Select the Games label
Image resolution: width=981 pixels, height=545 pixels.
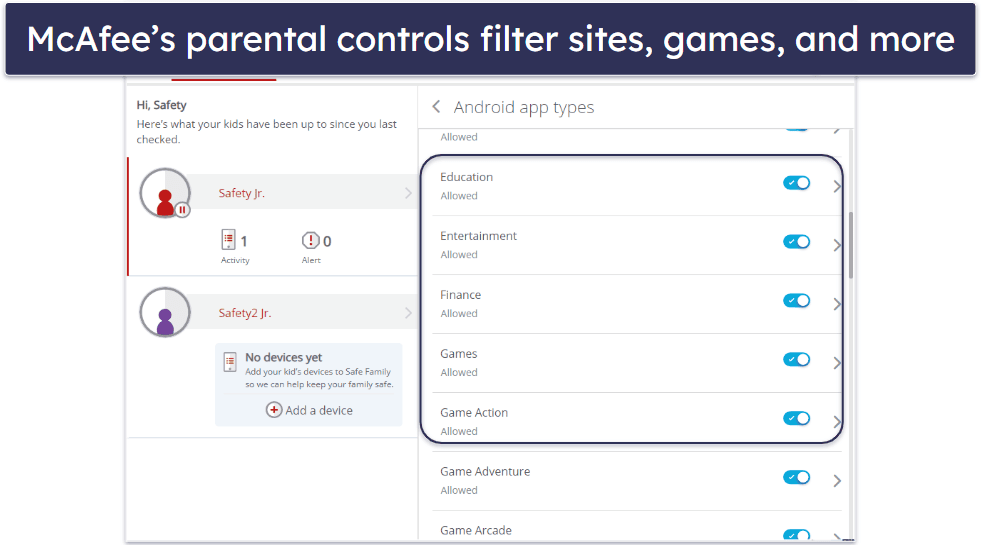pyautogui.click(x=459, y=354)
